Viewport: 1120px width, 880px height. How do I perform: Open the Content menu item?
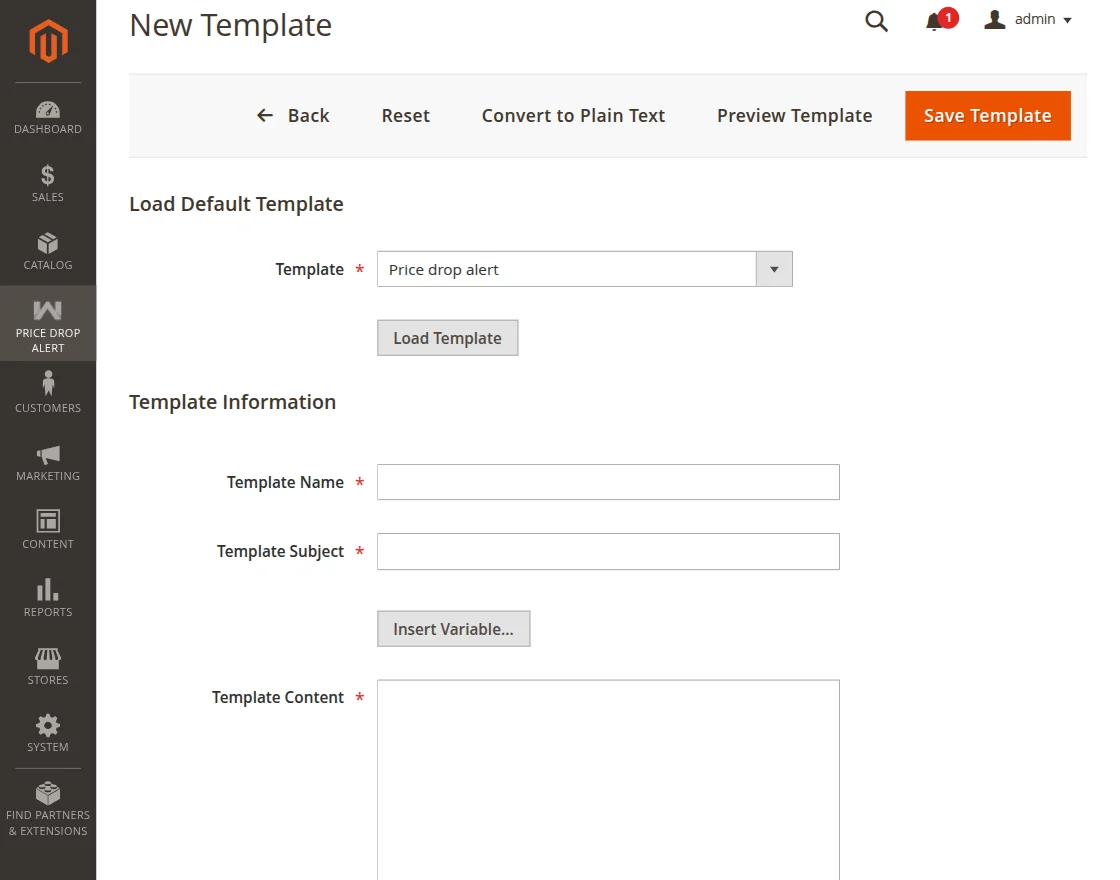[x=48, y=529]
